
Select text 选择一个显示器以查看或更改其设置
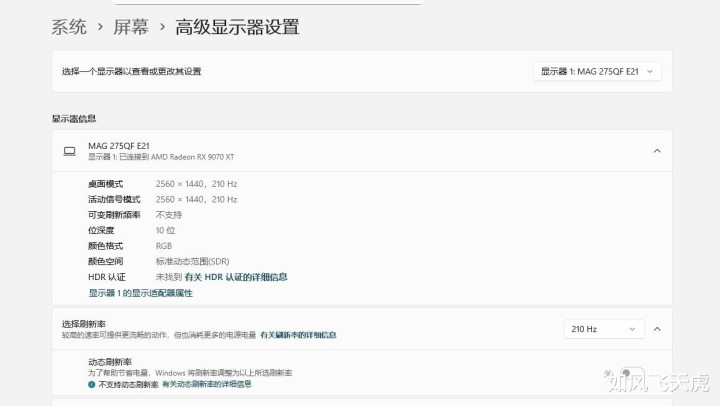pyautogui.click(x=131, y=71)
